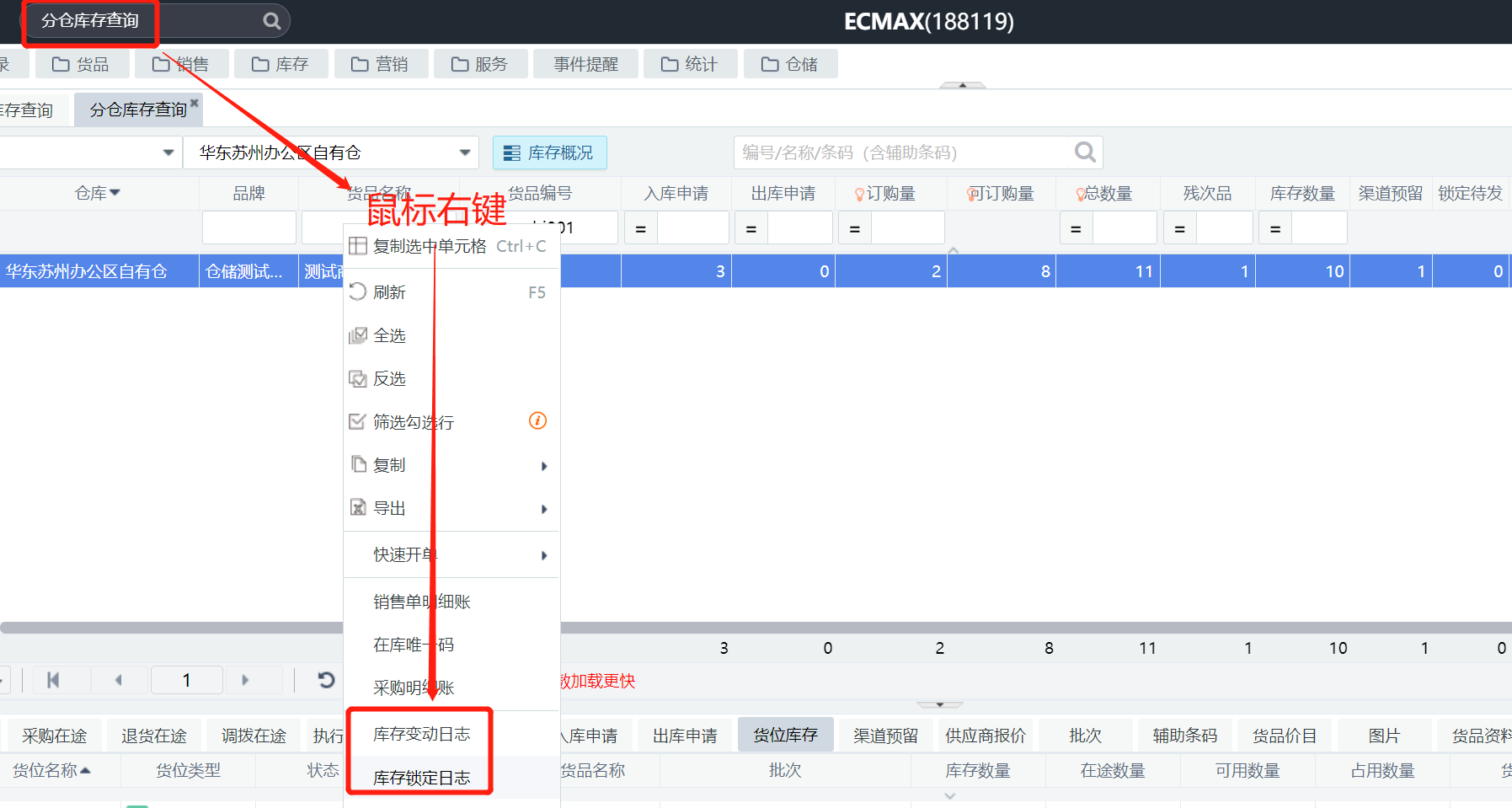Switch to the 辅助条码 bottom tab
This screenshot has height=808, width=1512.
point(1184,736)
